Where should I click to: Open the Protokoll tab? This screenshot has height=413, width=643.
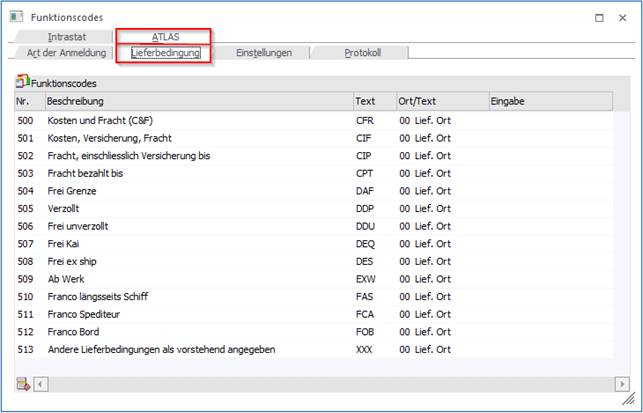point(362,53)
